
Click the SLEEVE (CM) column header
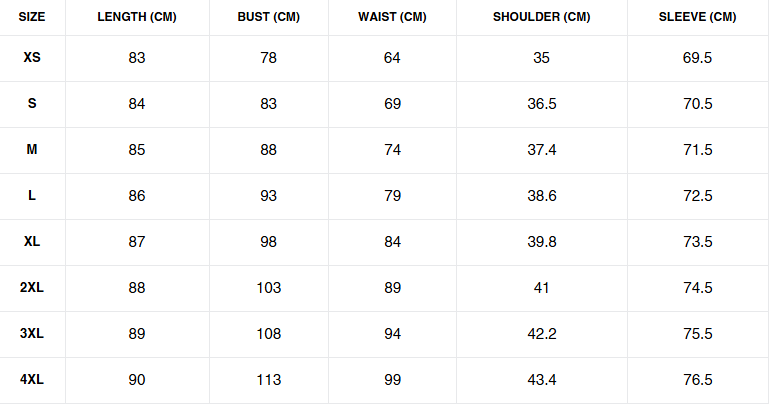point(697,17)
